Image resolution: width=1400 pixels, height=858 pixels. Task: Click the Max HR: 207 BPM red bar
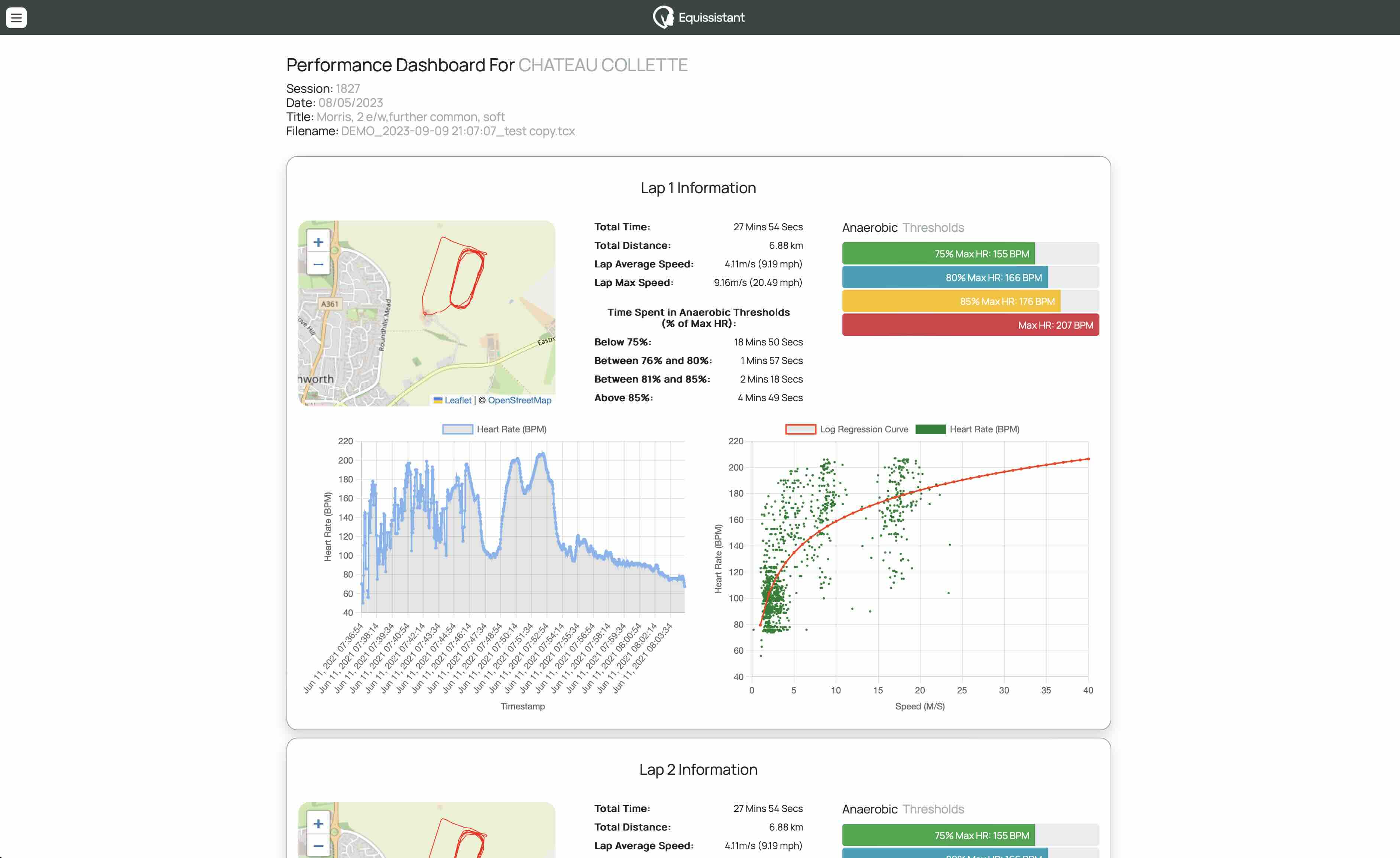[x=970, y=325]
